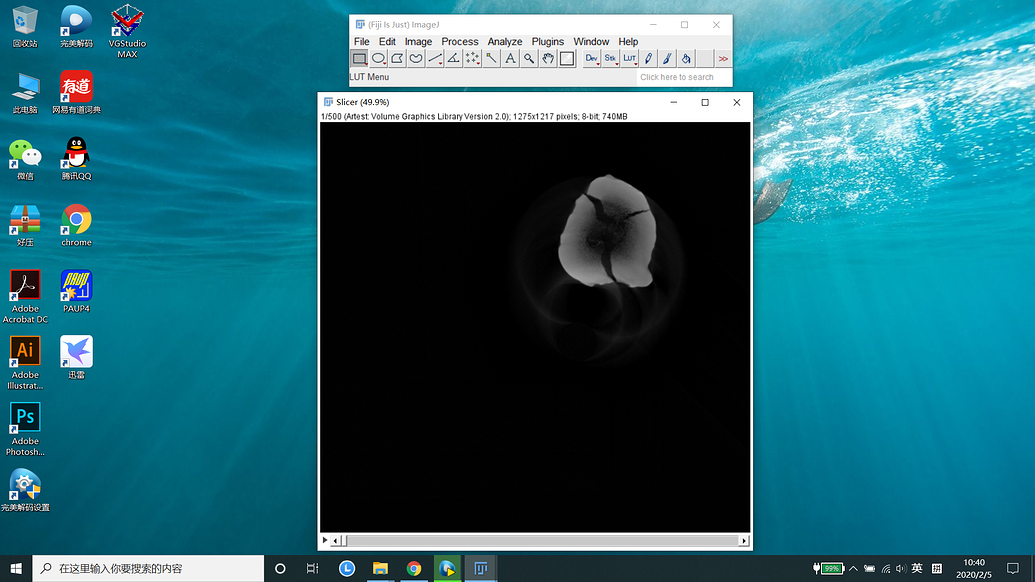
Task: Open the Plugins menu
Action: point(548,42)
